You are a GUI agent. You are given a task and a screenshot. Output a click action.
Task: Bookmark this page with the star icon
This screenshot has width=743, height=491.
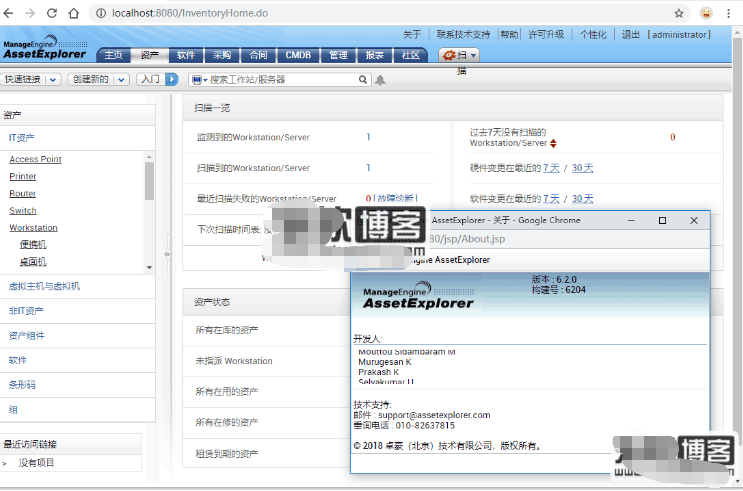point(679,13)
